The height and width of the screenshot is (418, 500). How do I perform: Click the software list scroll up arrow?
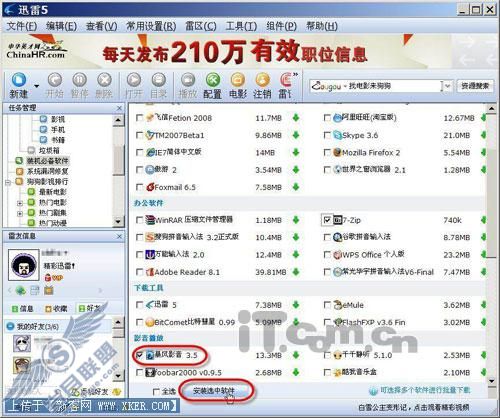(x=491, y=109)
